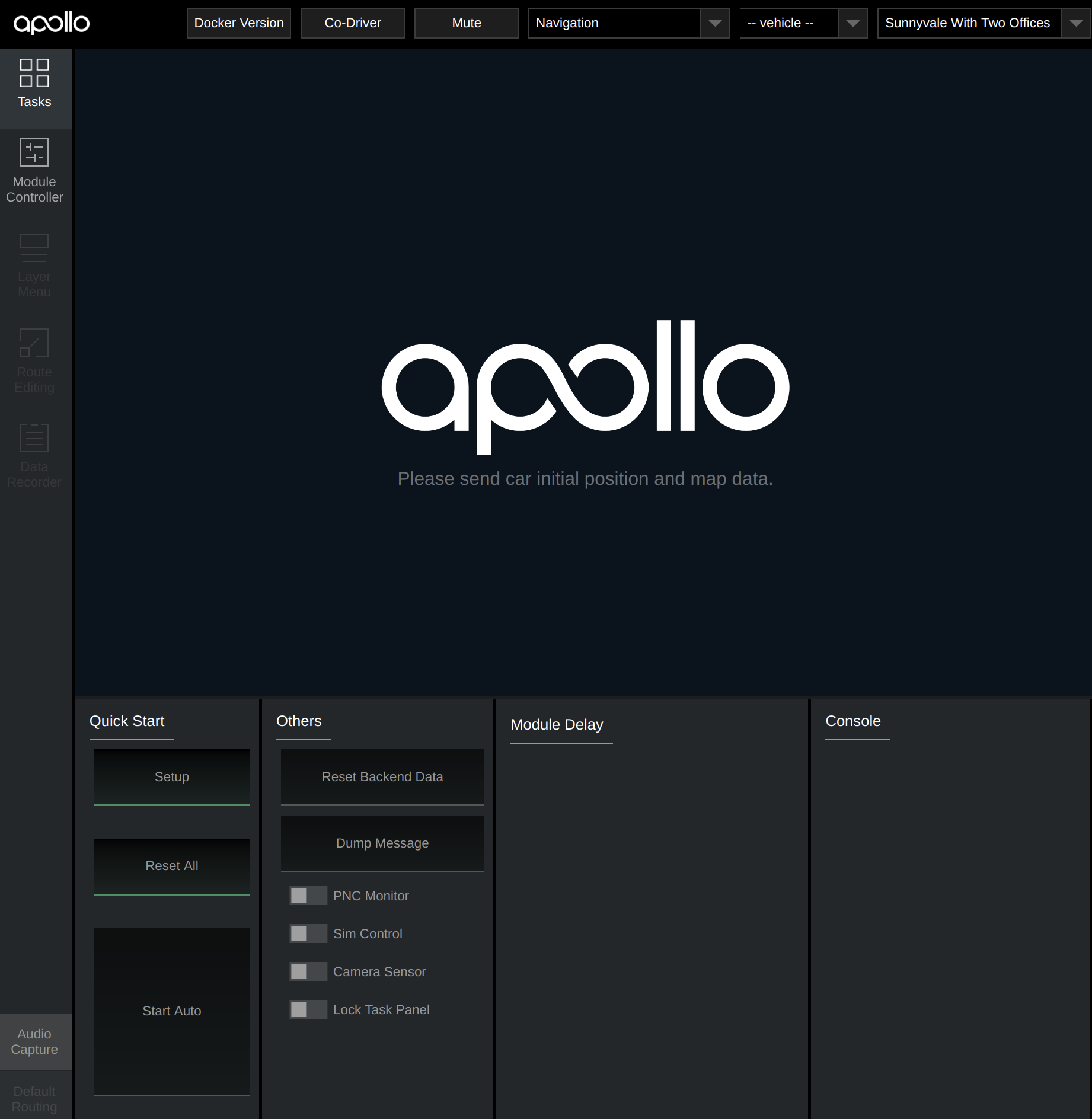The image size is (1092, 1119).
Task: Toggle the Co-Driver button
Action: tap(353, 23)
